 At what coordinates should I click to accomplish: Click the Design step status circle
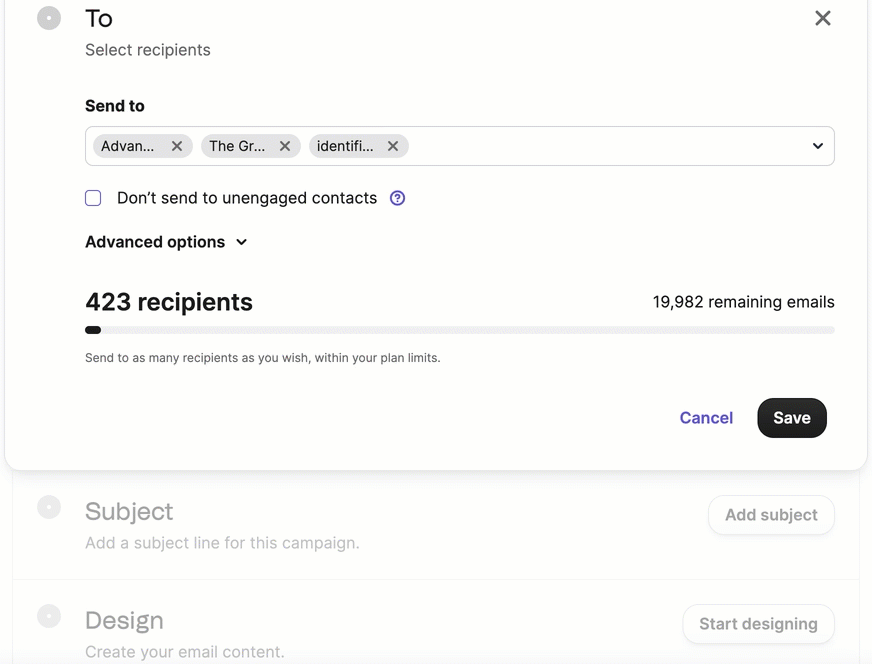pyautogui.click(x=49, y=616)
